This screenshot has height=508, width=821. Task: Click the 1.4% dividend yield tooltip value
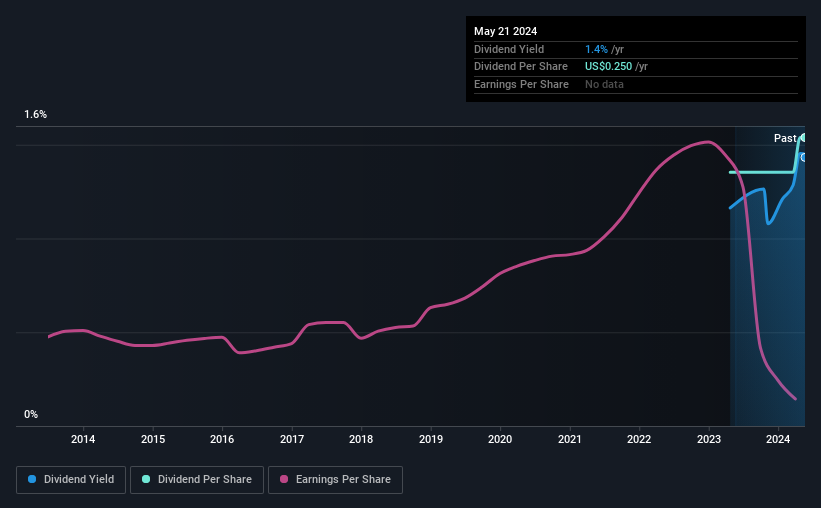pos(597,49)
